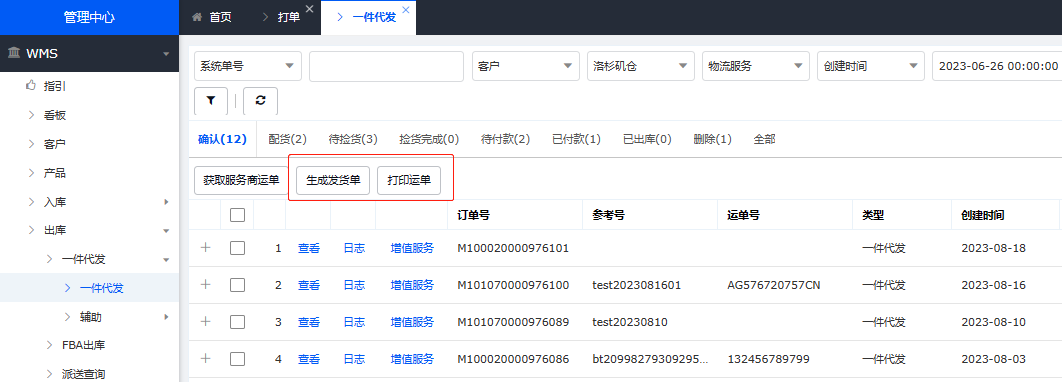This screenshot has height=382, width=1062.
Task: Select the 全部 status tab
Action: coord(765,140)
